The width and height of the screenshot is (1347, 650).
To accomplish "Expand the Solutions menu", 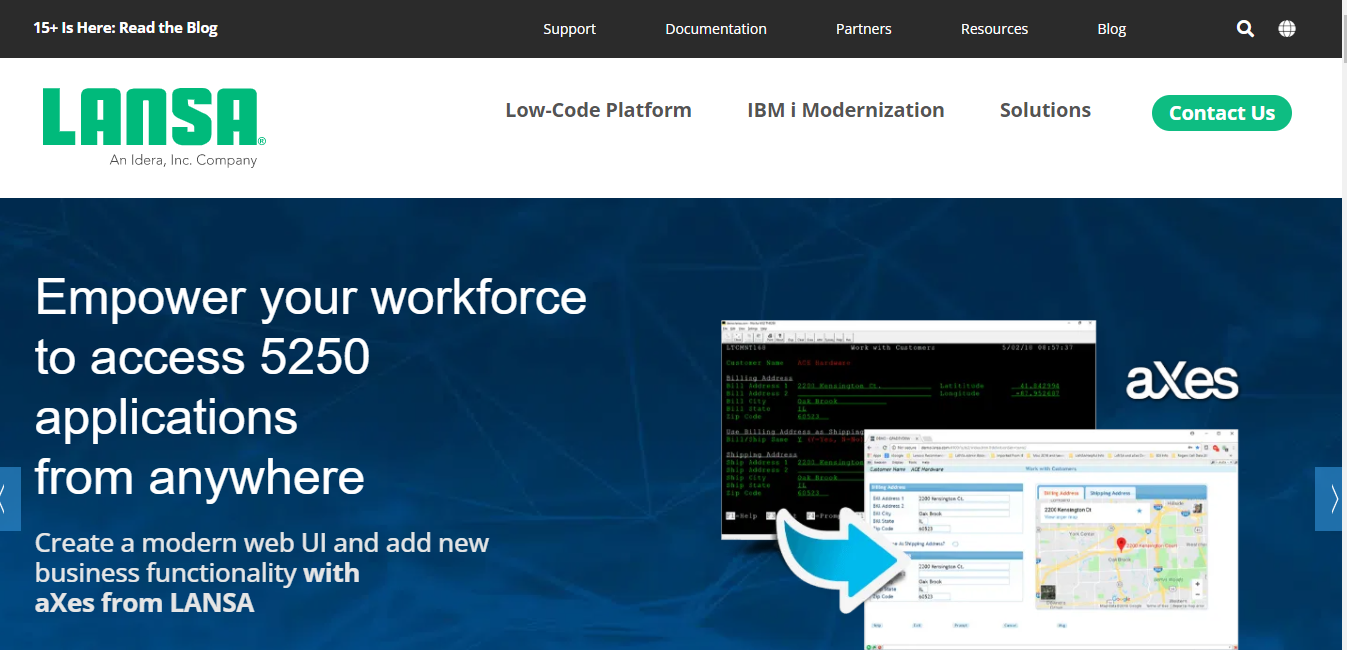I will tap(1045, 110).
